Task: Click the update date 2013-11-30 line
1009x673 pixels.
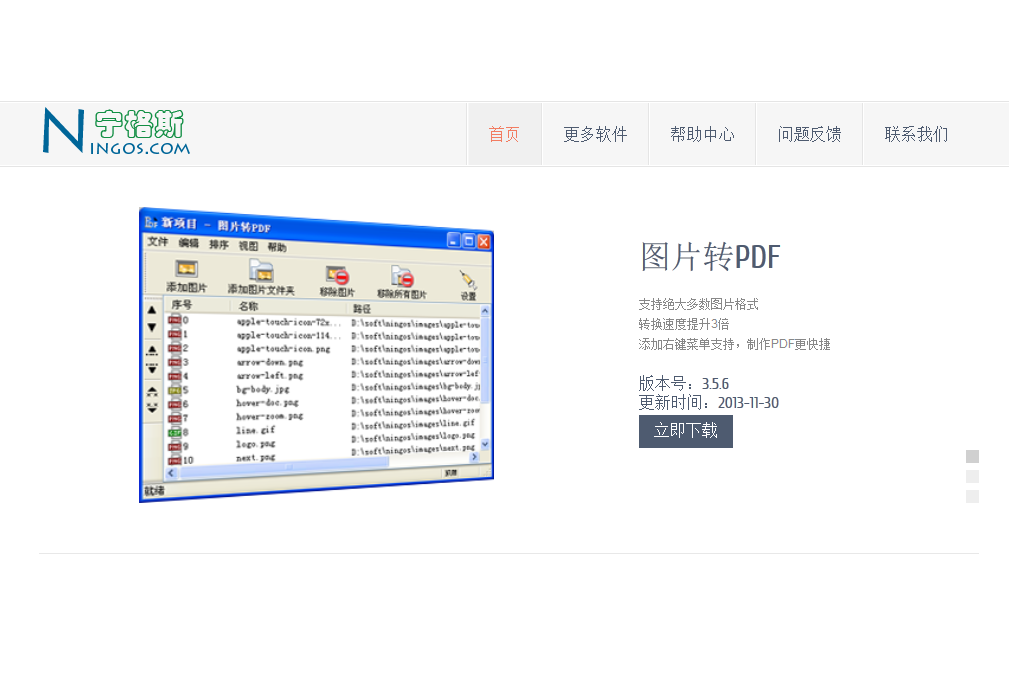Action: tap(708, 403)
